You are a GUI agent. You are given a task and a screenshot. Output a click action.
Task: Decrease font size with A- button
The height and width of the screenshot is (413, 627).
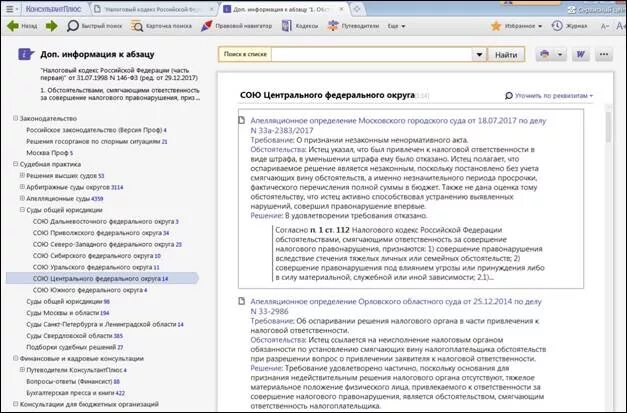605,26
